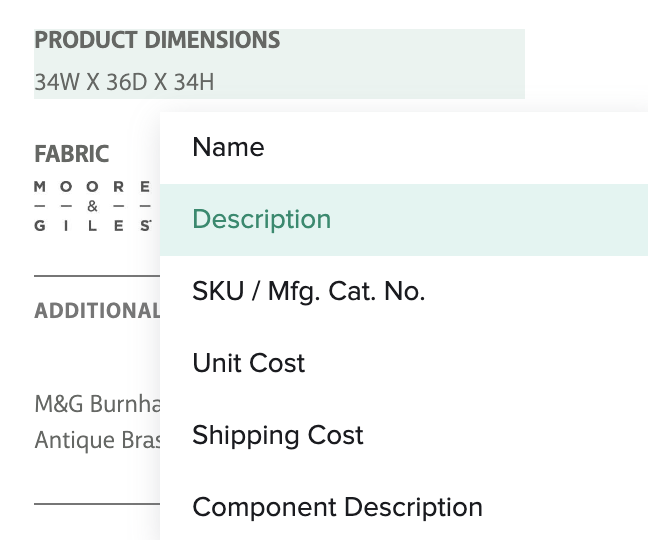648x540 pixels.
Task: Click the MOORE word in the logo
Action: click(93, 187)
